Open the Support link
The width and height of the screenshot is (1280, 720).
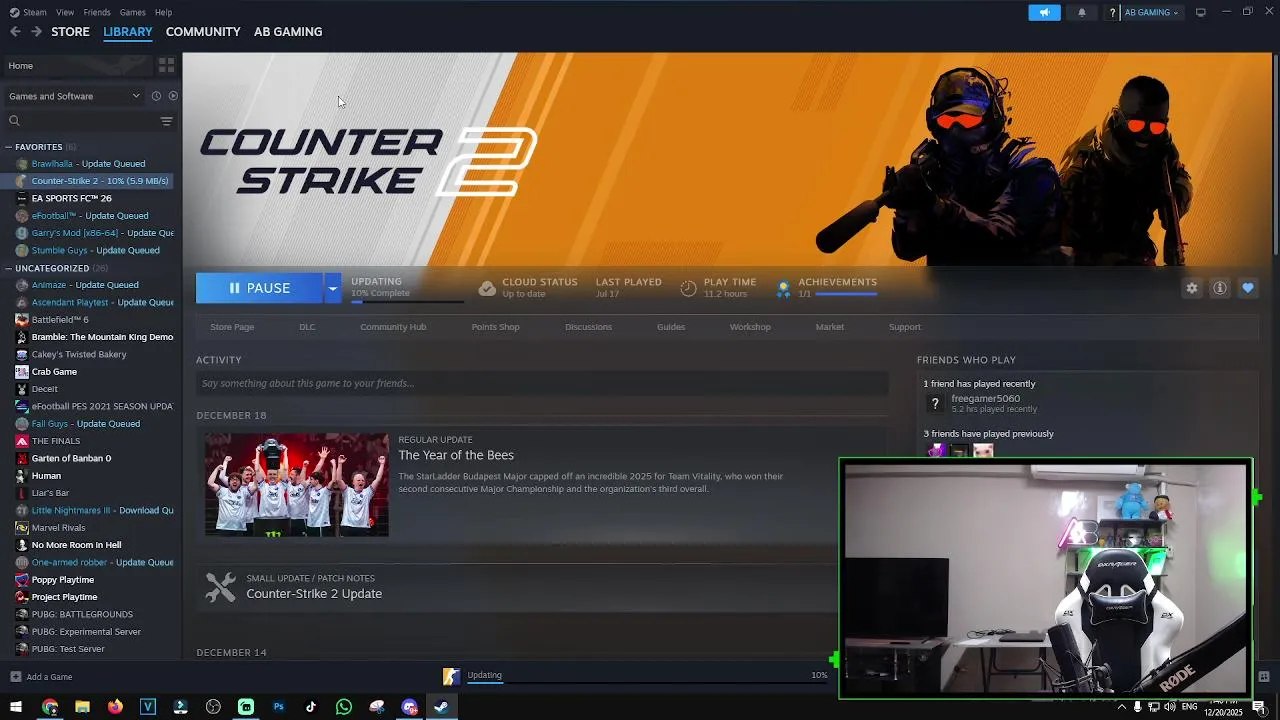[x=905, y=327]
